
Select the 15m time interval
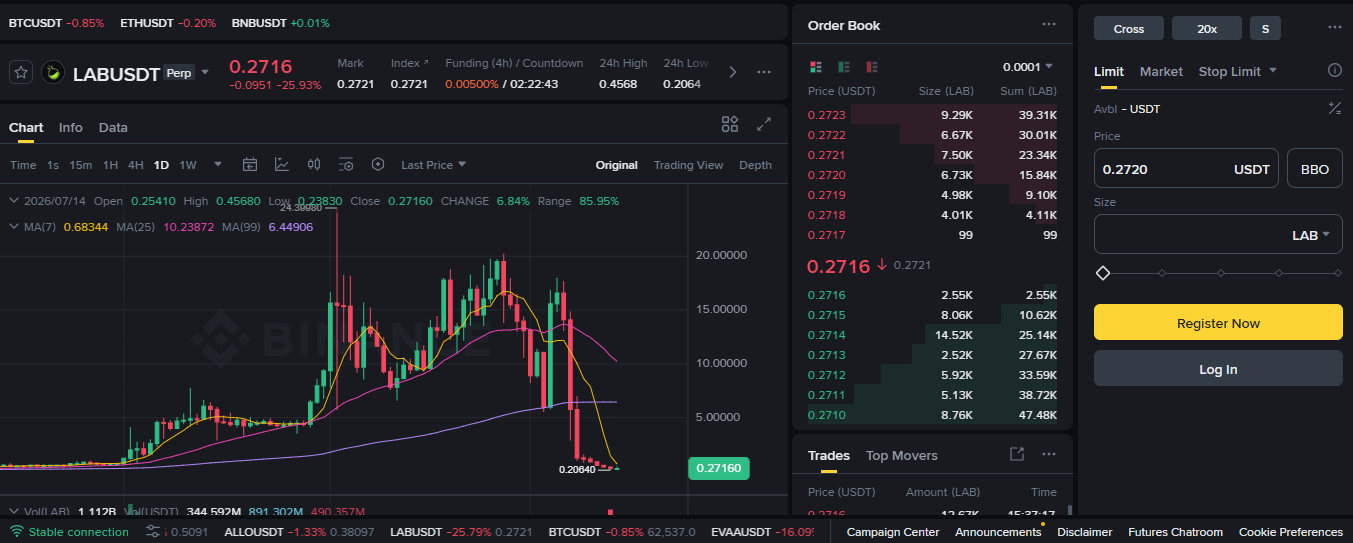(80, 165)
